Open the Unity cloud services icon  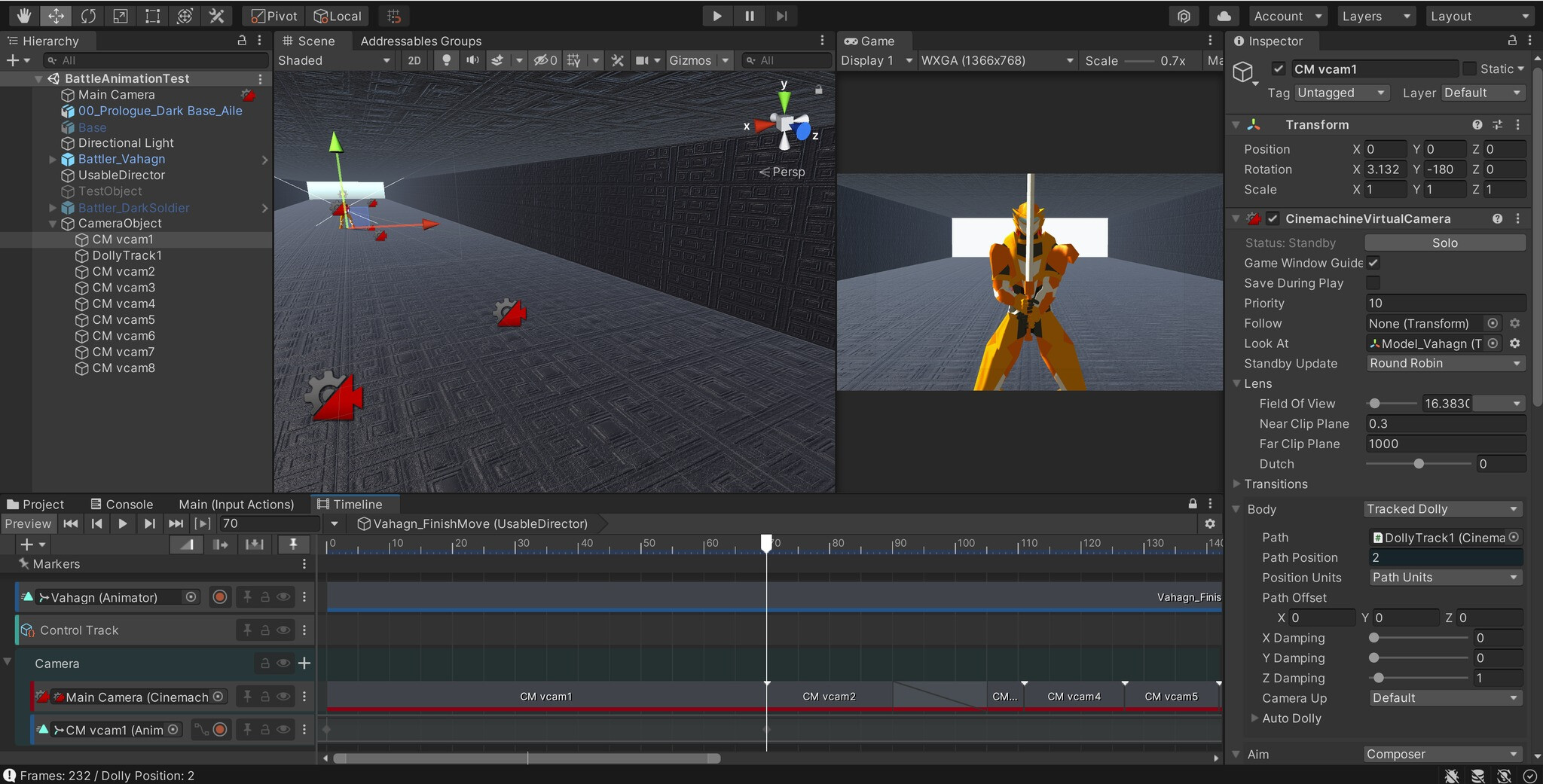tap(1224, 15)
